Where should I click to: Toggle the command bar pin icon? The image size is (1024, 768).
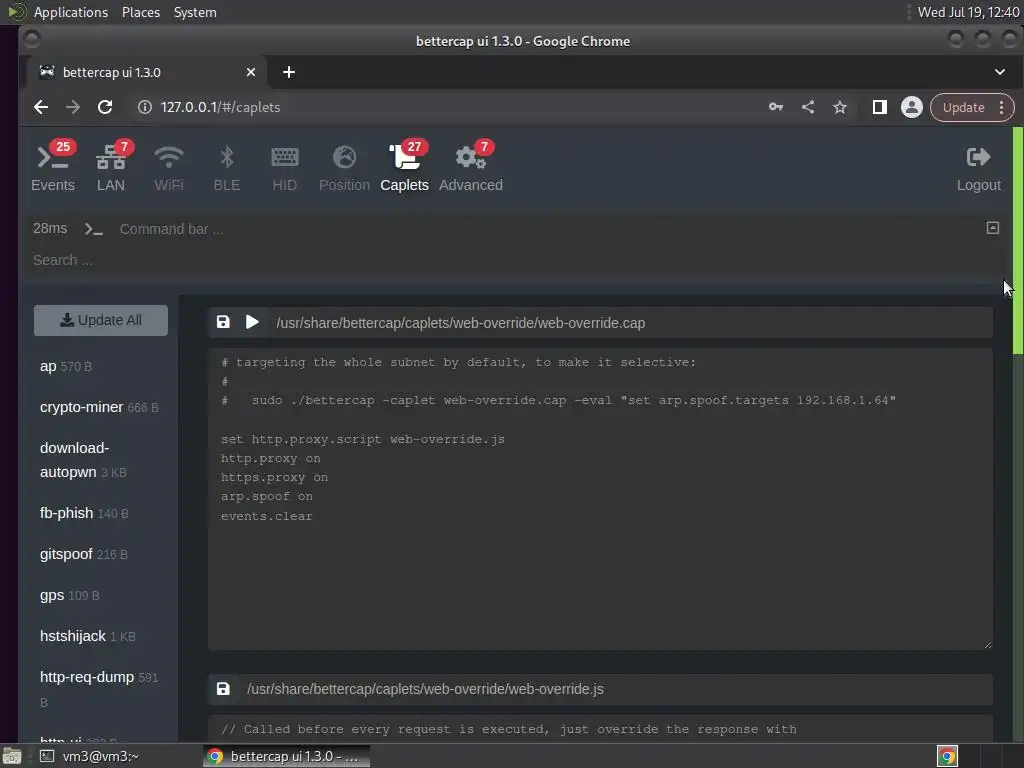pyautogui.click(x=993, y=228)
